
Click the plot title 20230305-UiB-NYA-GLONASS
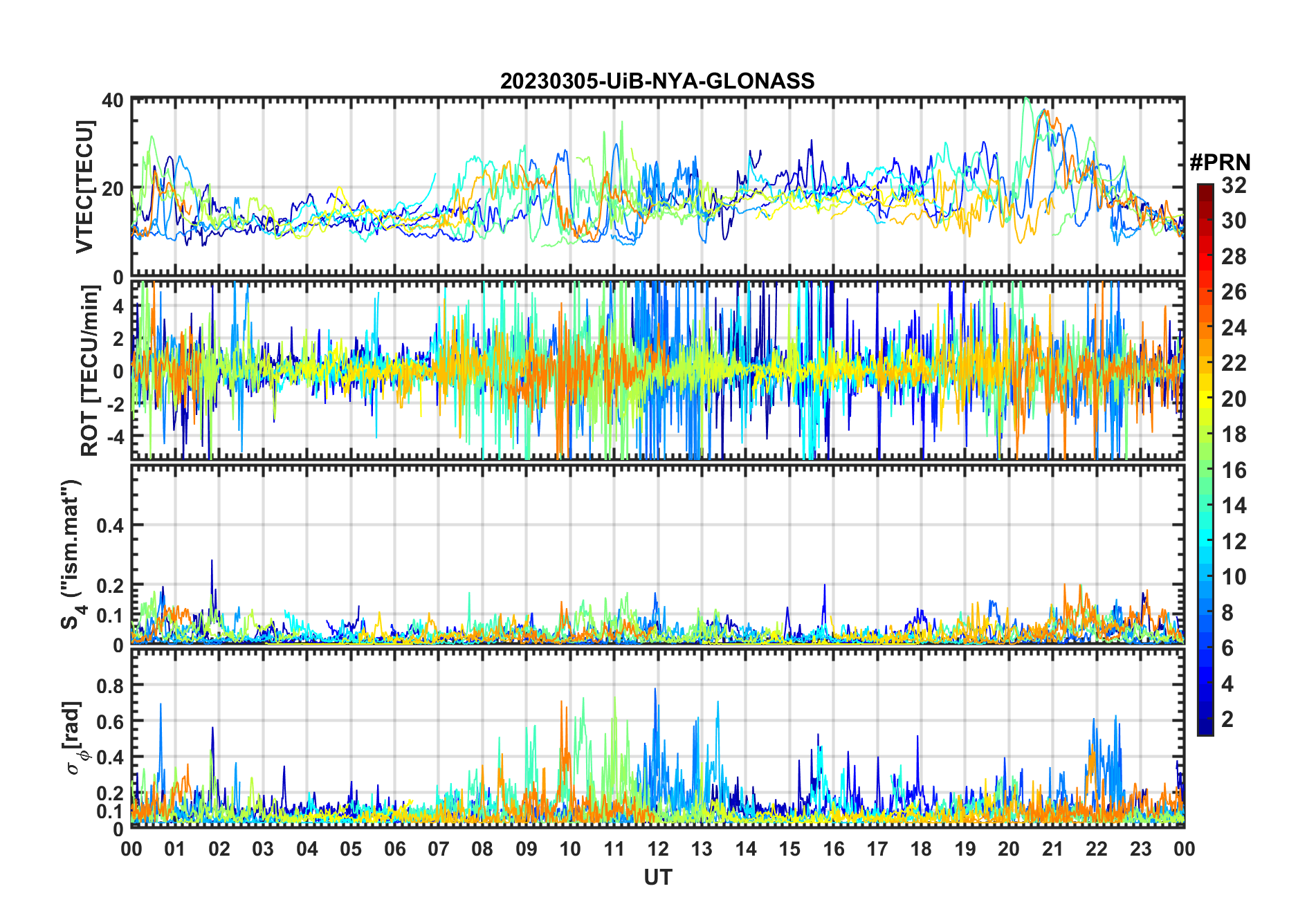[657, 81]
